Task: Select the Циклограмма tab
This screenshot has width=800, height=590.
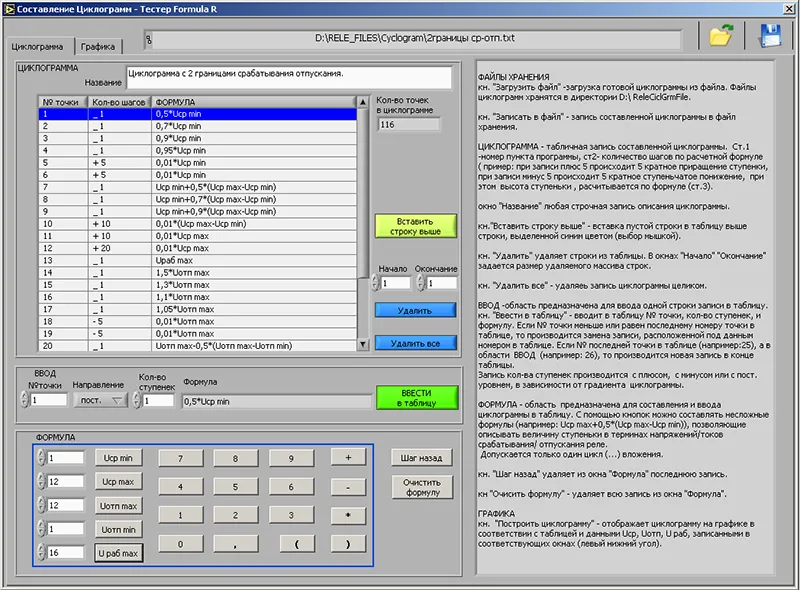Action: coord(38,46)
